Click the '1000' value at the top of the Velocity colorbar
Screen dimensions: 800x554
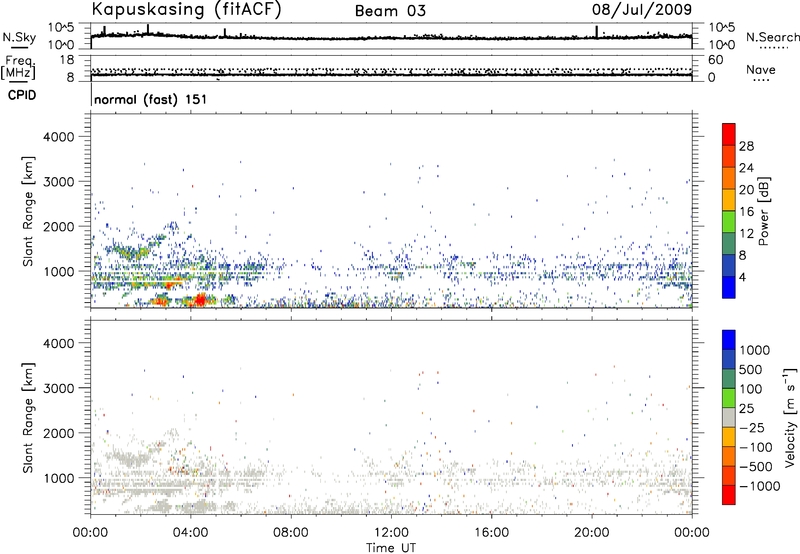(755, 350)
